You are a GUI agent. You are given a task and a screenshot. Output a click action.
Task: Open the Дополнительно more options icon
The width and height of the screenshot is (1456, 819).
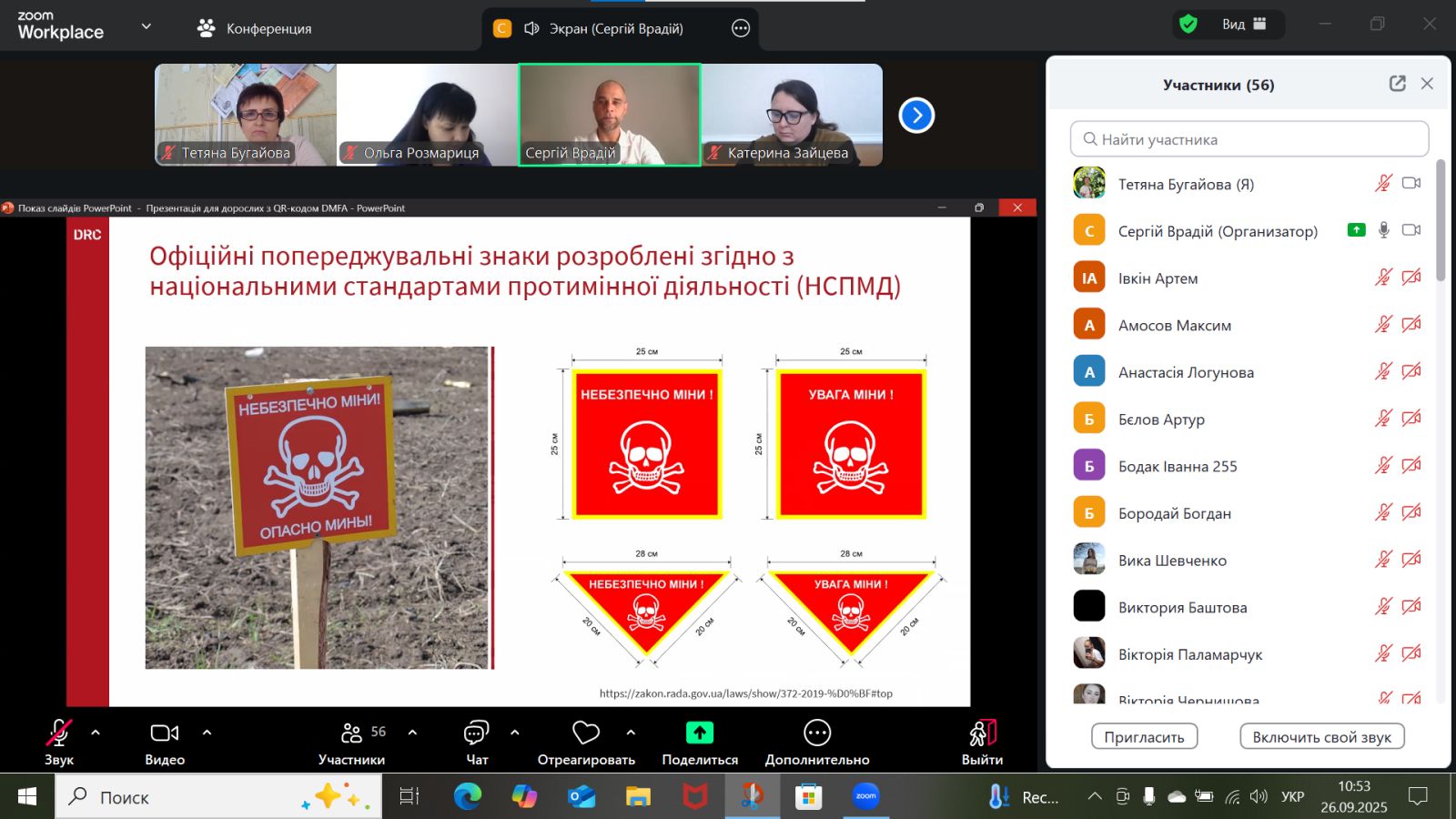(816, 733)
